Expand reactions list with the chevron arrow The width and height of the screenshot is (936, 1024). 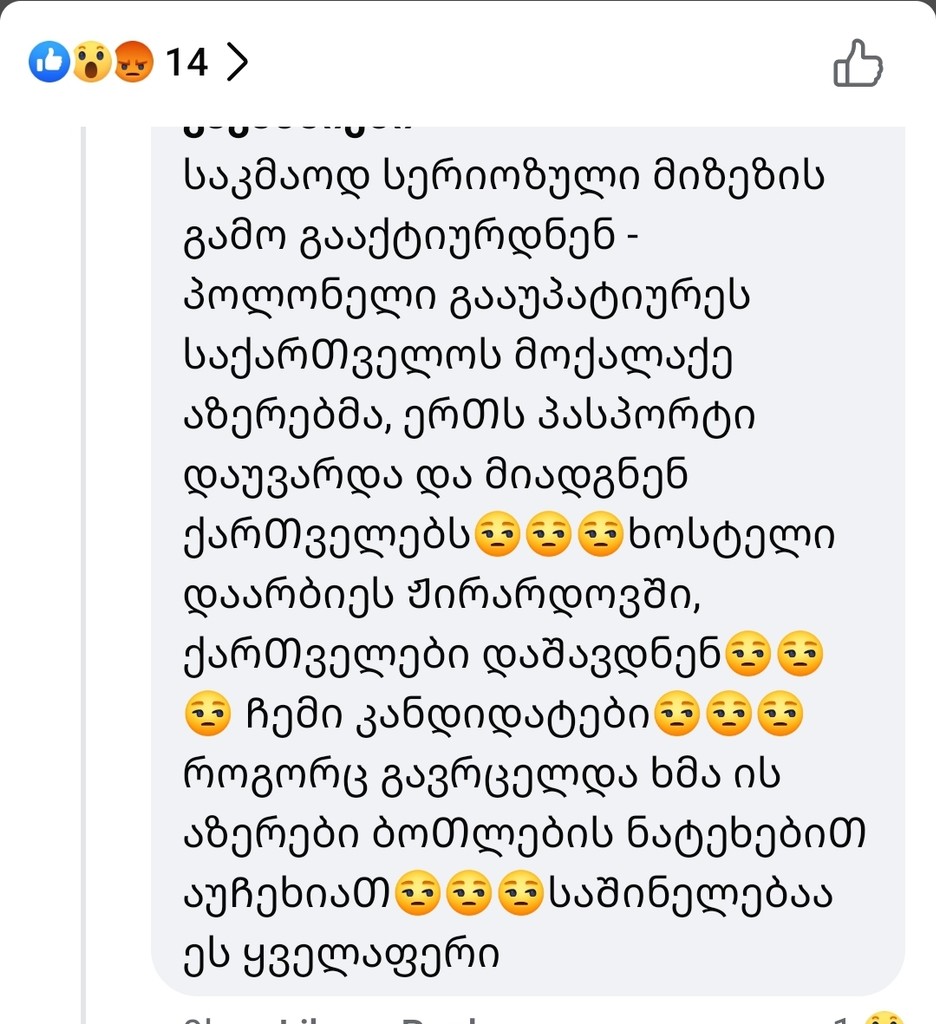tap(236, 64)
